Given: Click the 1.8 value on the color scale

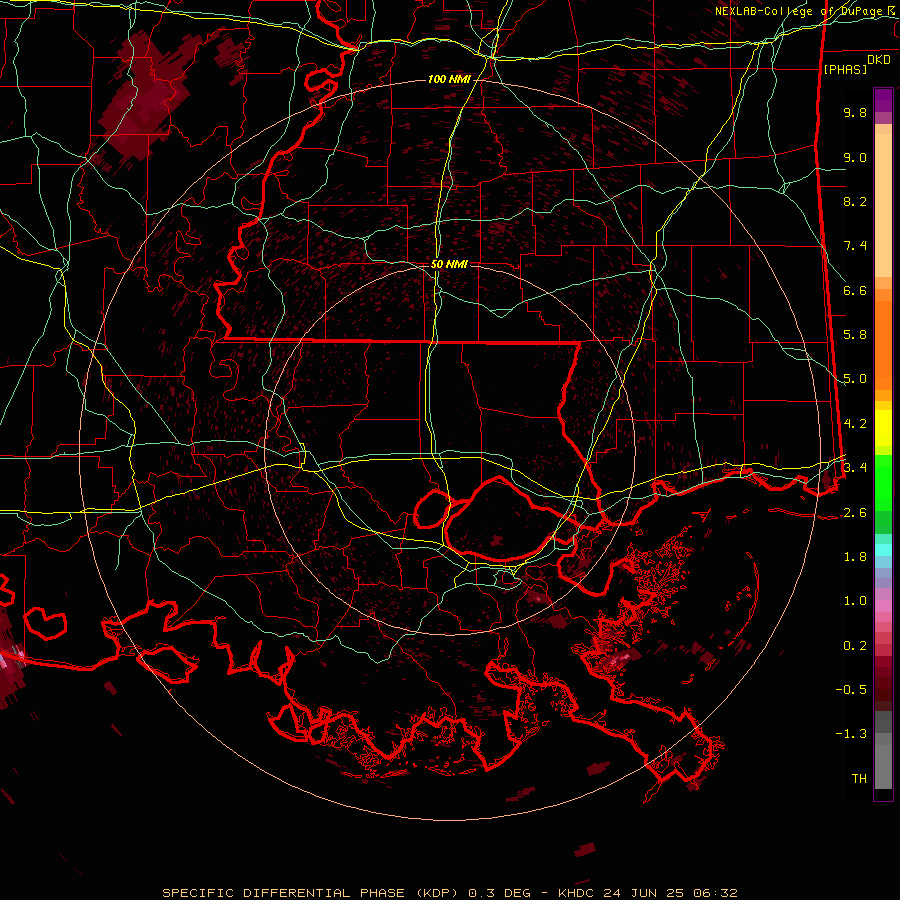Looking at the screenshot, I should coord(855,557).
